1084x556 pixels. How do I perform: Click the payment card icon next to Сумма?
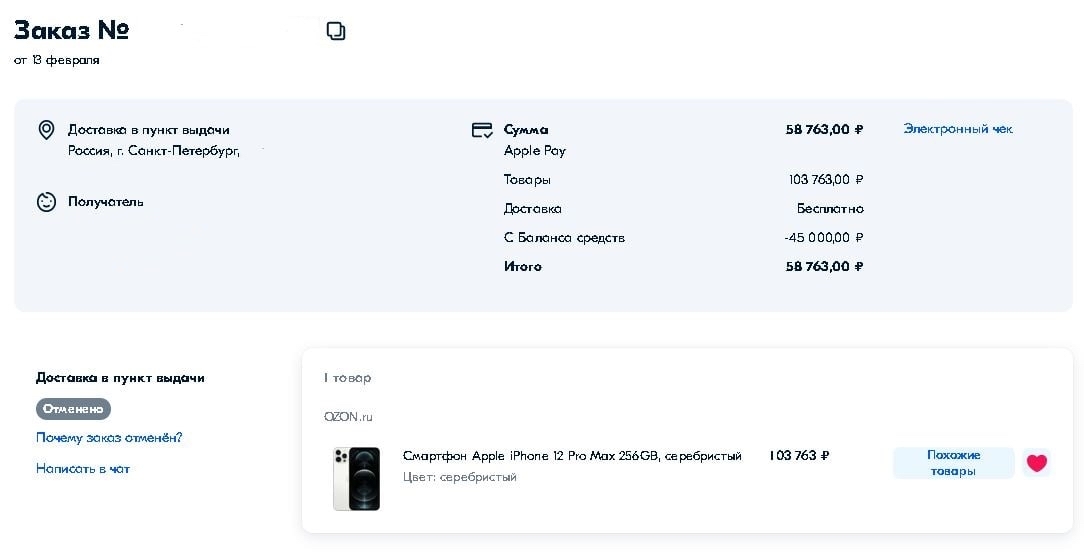coord(482,130)
